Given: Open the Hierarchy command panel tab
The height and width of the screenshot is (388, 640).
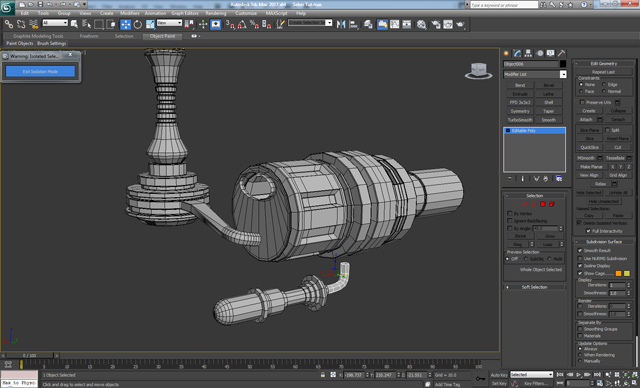Looking at the screenshot, I should tap(529, 53).
